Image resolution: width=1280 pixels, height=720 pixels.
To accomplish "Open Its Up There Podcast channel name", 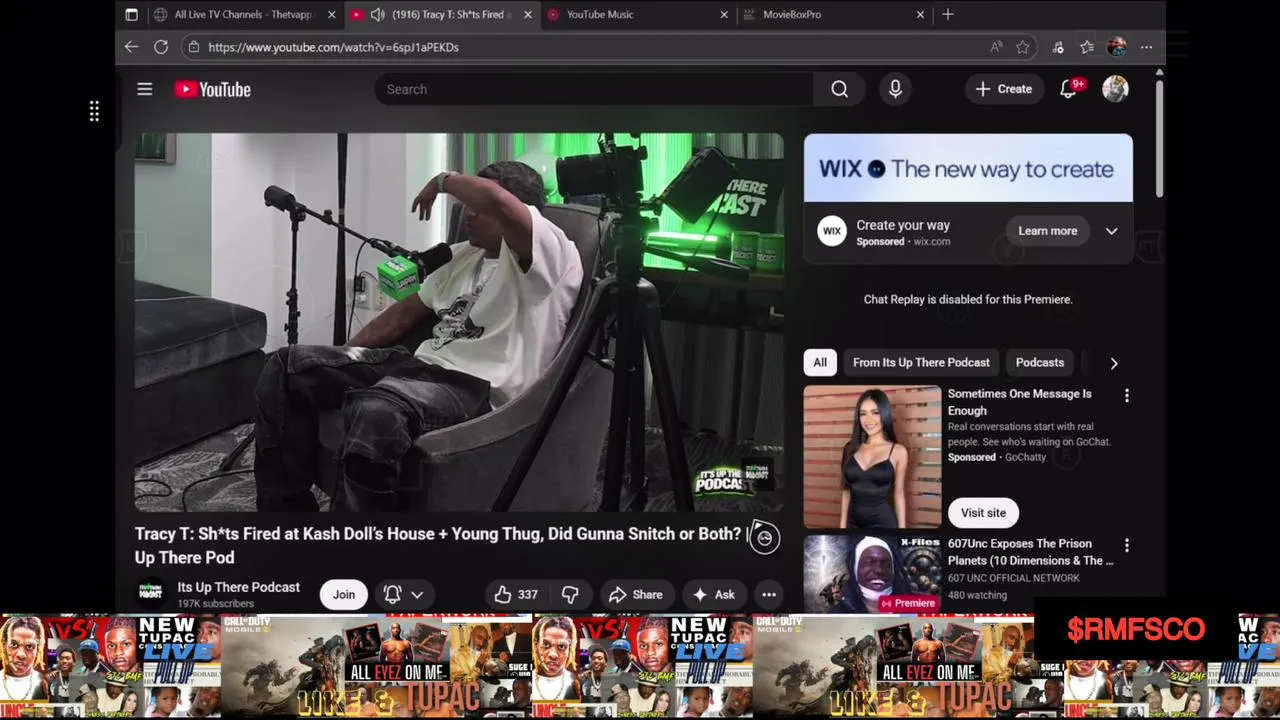I will point(239,587).
